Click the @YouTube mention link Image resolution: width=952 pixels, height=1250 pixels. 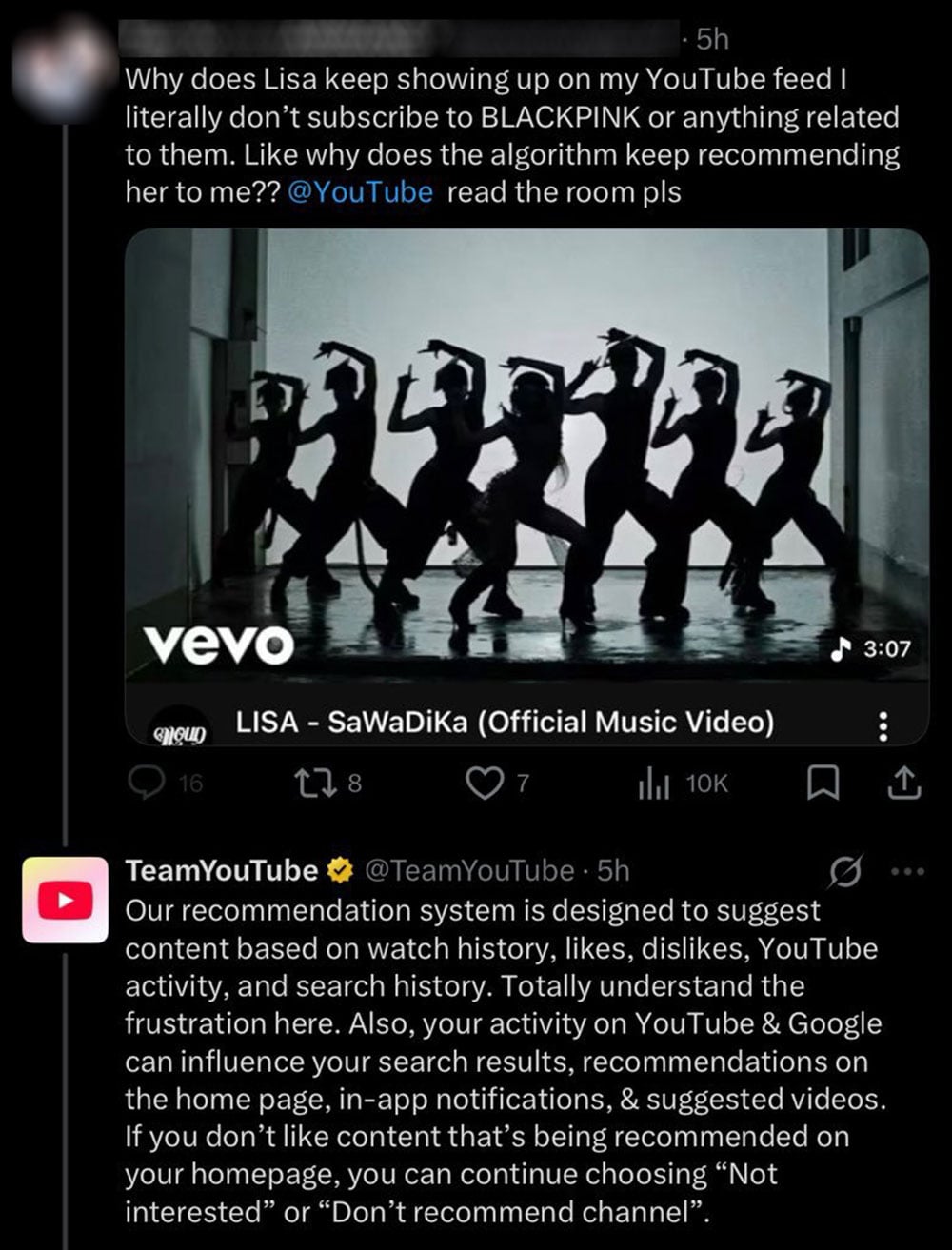point(360,191)
